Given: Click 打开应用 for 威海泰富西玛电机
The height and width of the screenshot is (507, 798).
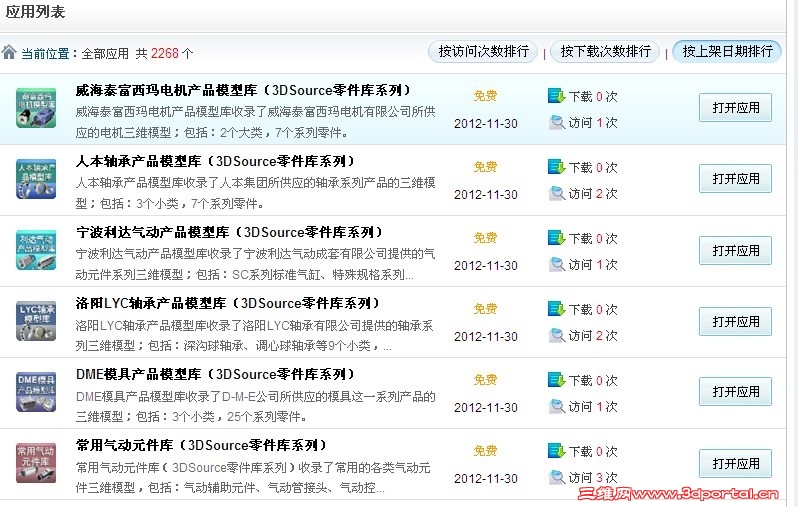Looking at the screenshot, I should (x=735, y=107).
